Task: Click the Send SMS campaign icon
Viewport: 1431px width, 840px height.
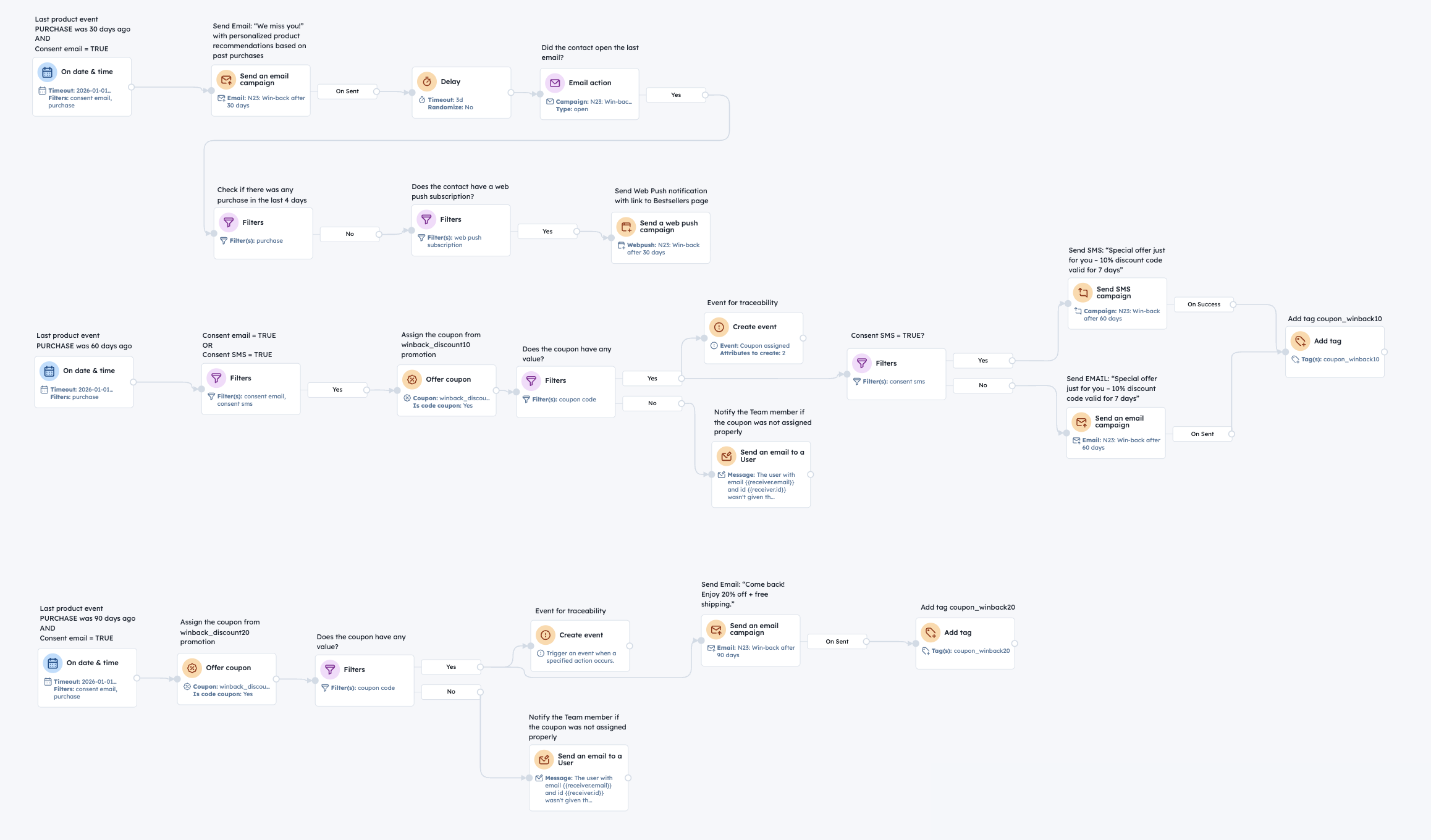Action: pos(1083,293)
